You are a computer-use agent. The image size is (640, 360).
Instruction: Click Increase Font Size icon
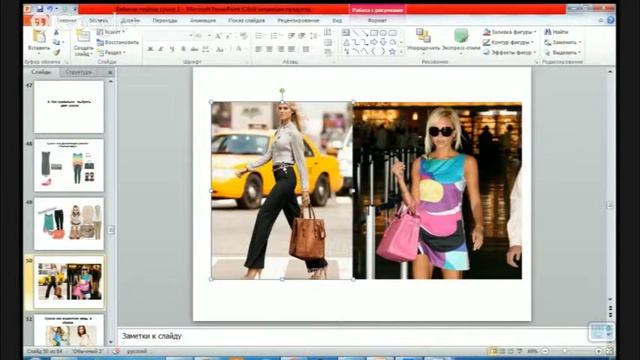point(218,36)
